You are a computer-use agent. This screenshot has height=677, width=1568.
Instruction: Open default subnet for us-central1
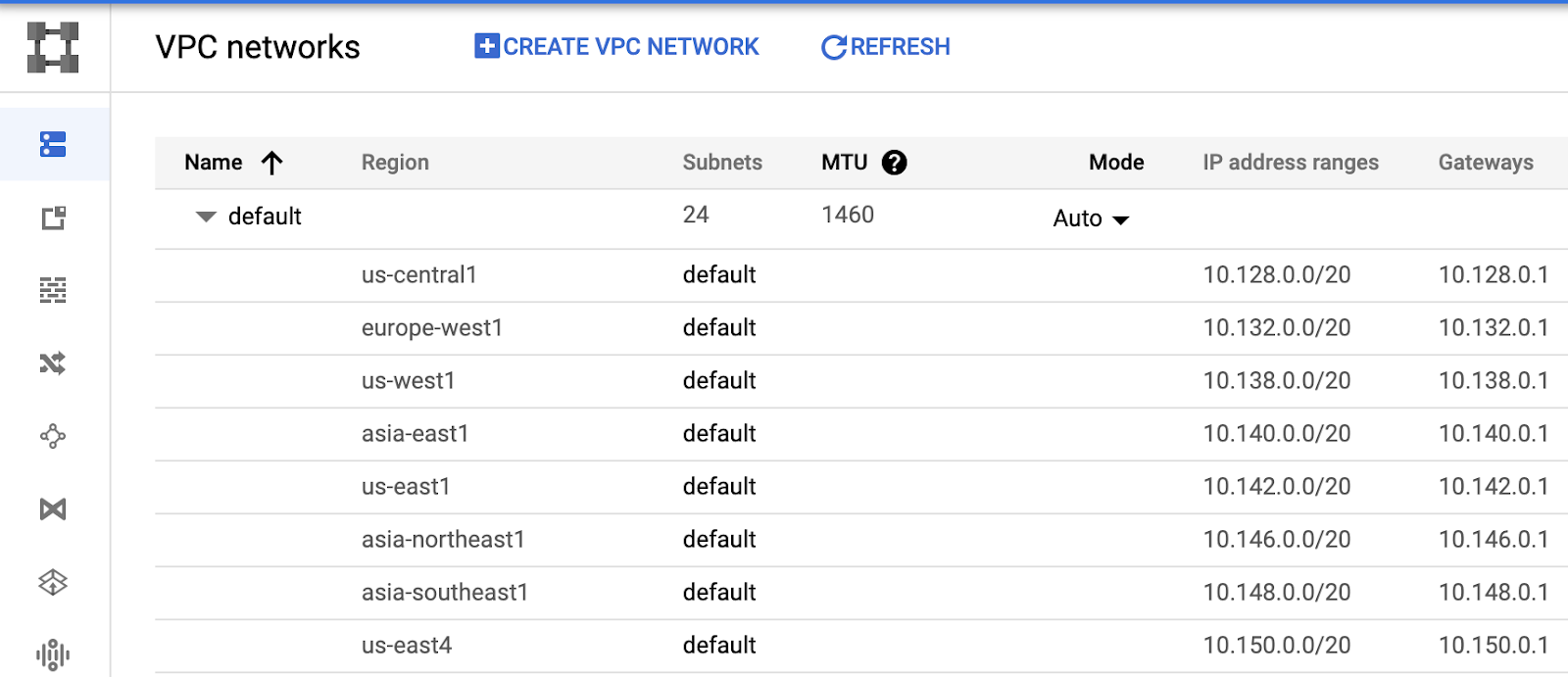718,274
